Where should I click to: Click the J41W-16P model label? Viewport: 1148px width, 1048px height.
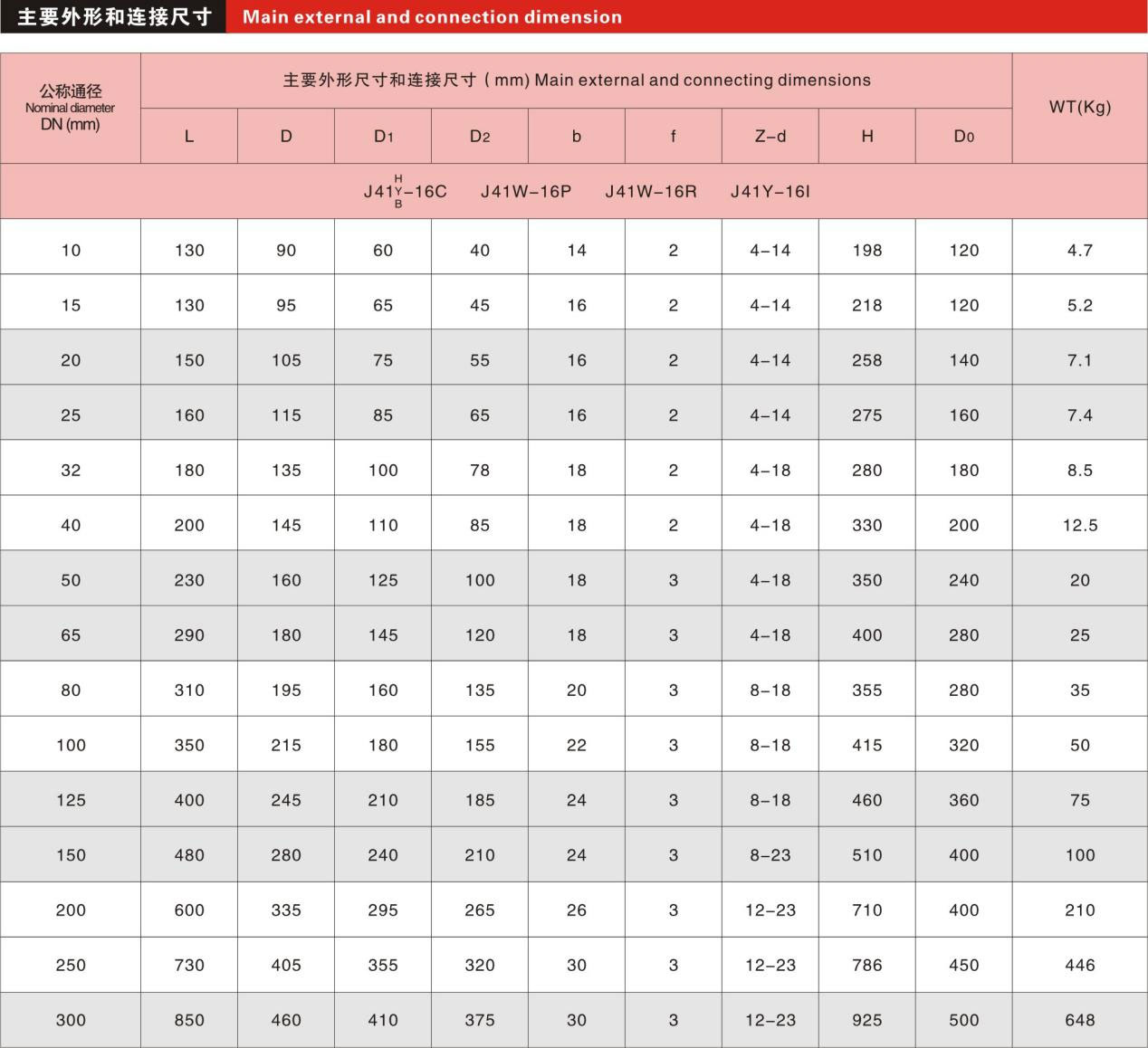click(x=526, y=191)
